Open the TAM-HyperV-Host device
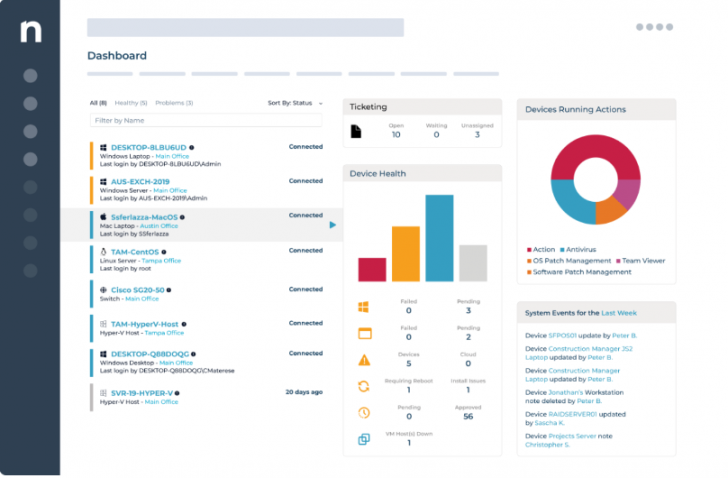728x478 pixels. [x=145, y=324]
